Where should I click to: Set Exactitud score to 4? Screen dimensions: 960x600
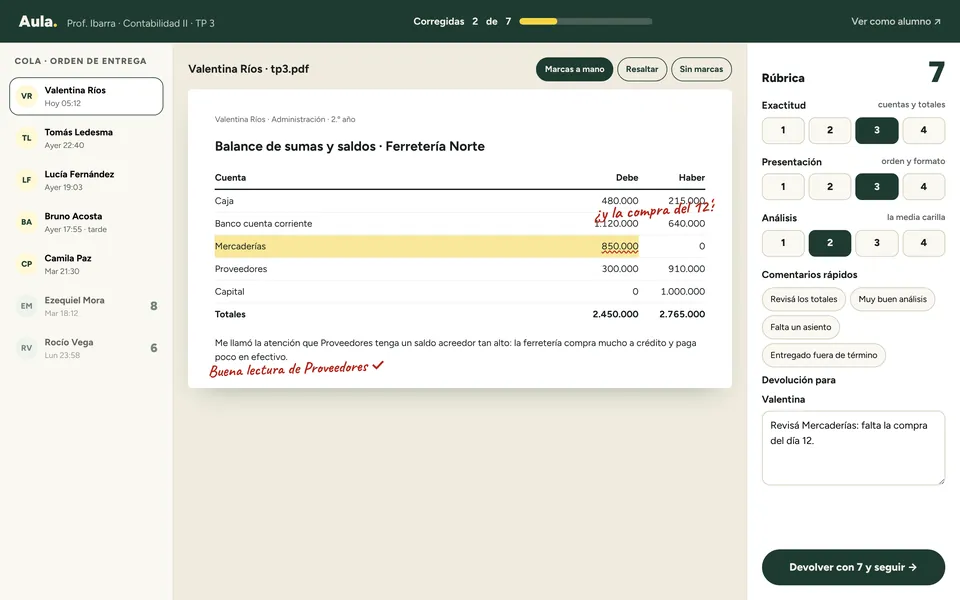pyautogui.click(x=923, y=130)
